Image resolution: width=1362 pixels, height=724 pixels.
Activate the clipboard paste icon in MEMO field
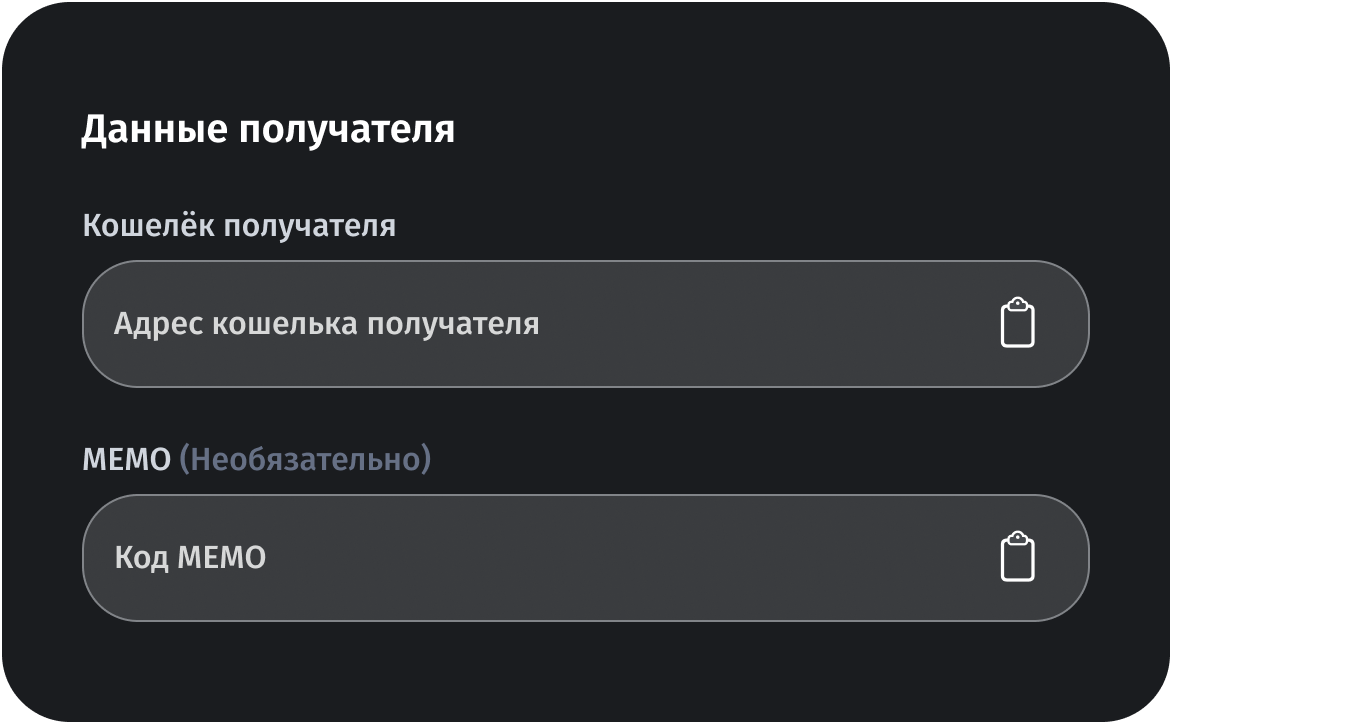(x=1019, y=557)
